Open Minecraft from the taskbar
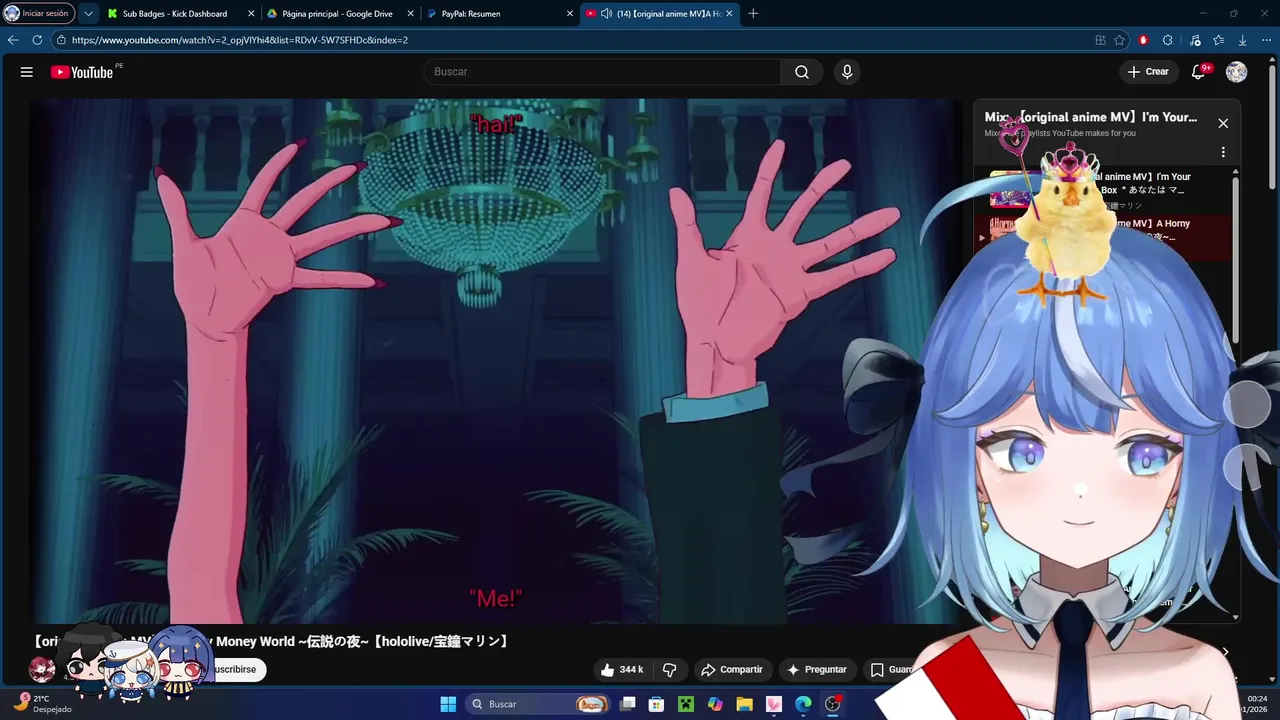Image resolution: width=1280 pixels, height=720 pixels. point(686,704)
